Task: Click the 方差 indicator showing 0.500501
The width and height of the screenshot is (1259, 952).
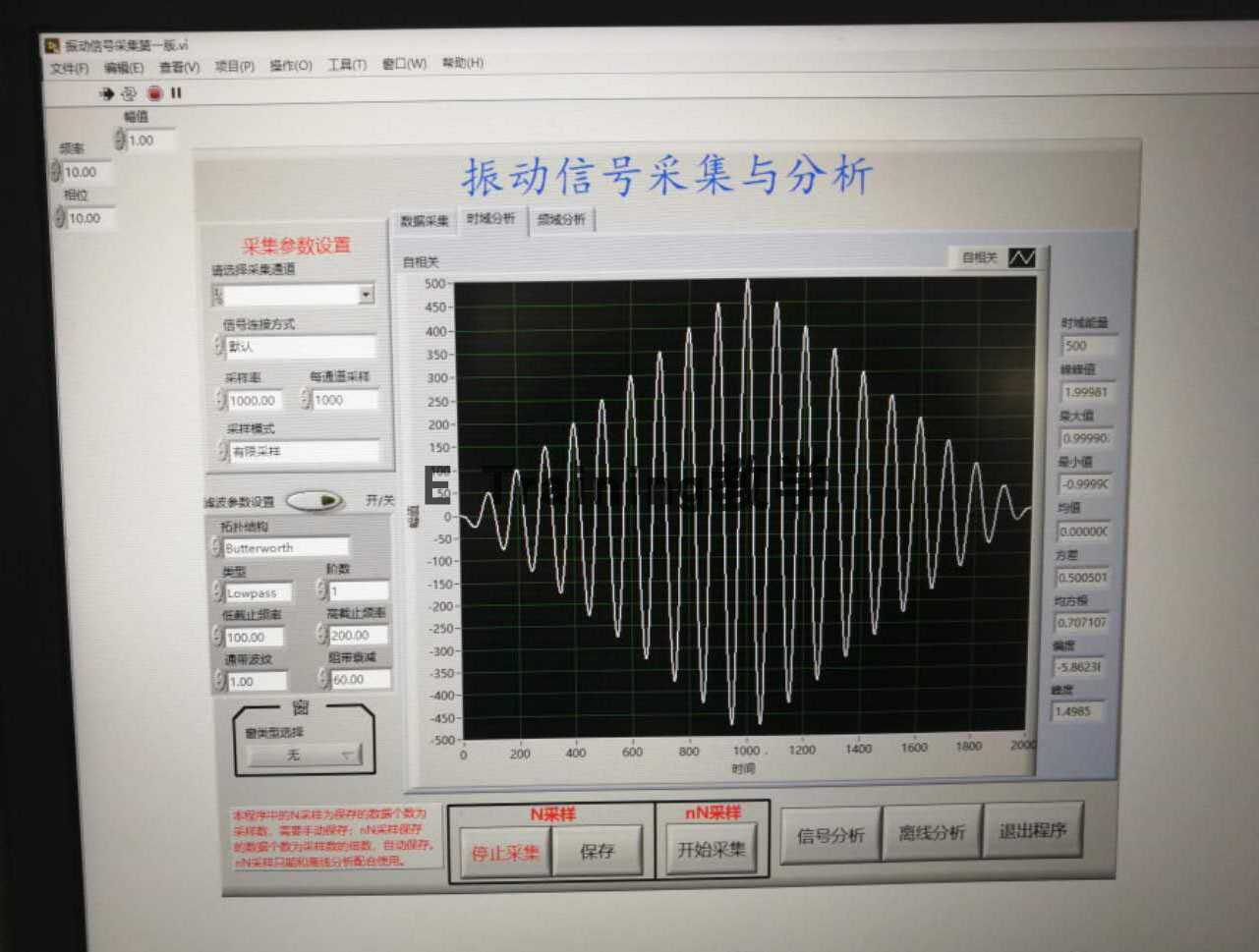Action: pos(1083,578)
